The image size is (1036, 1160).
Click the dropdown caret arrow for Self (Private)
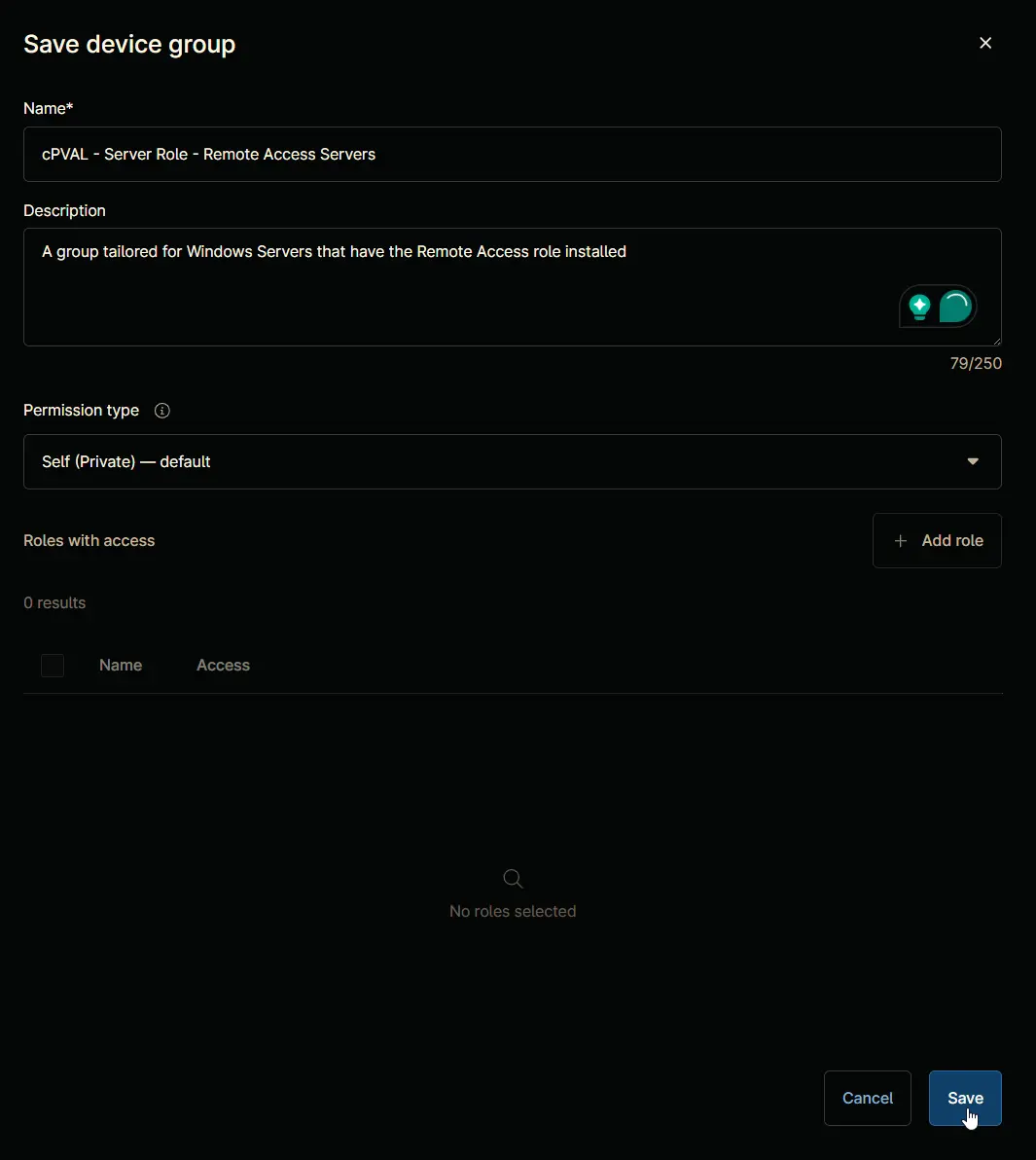[x=973, y=461]
